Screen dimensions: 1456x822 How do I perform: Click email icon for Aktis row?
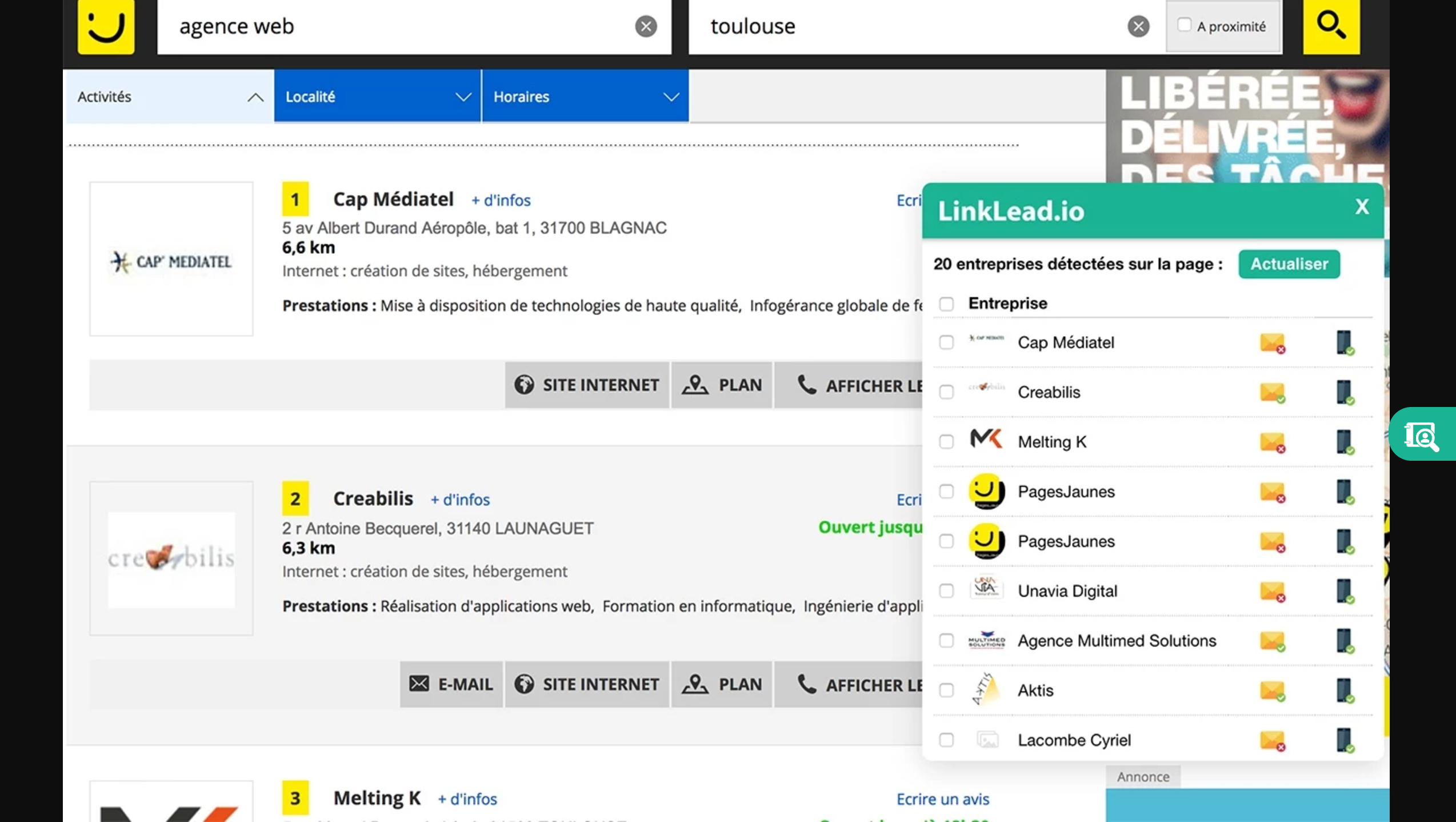[x=1273, y=691]
